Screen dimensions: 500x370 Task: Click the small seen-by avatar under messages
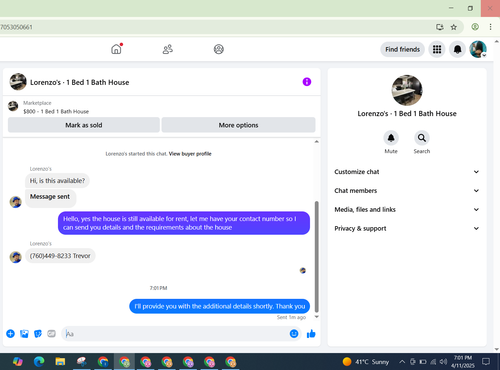303,270
